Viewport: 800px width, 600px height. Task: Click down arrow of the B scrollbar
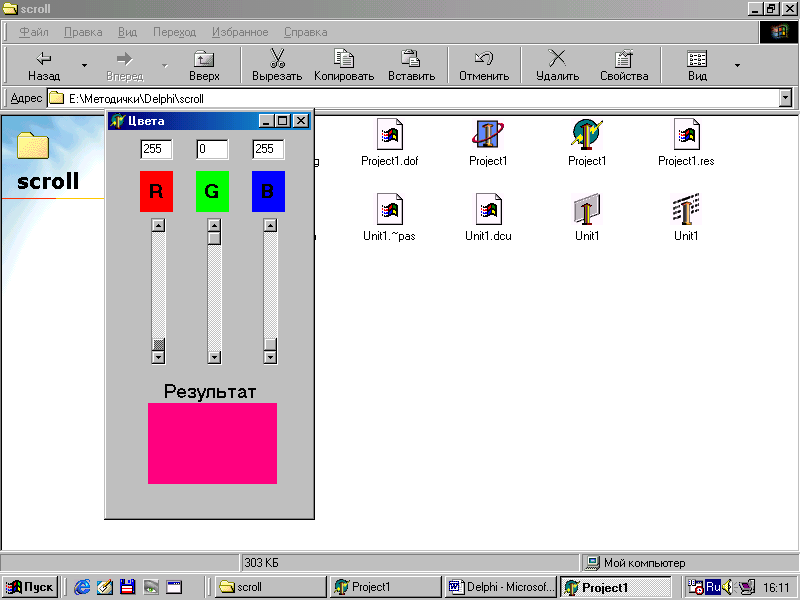pos(270,357)
